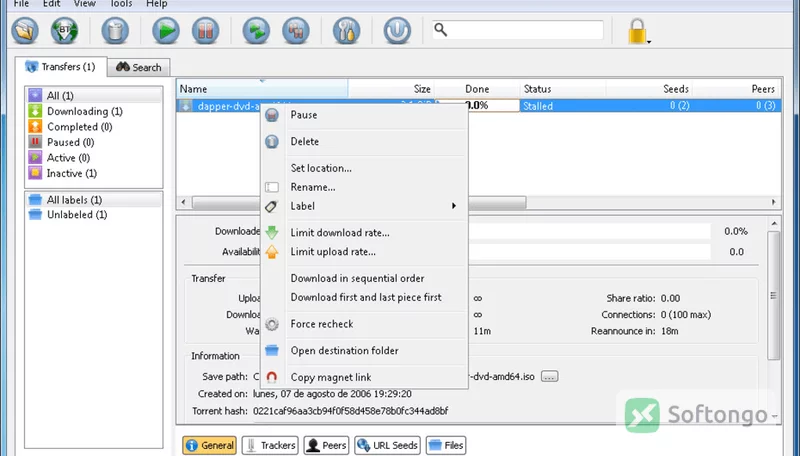
Task: Expand the Label submenu arrow
Action: [453, 206]
